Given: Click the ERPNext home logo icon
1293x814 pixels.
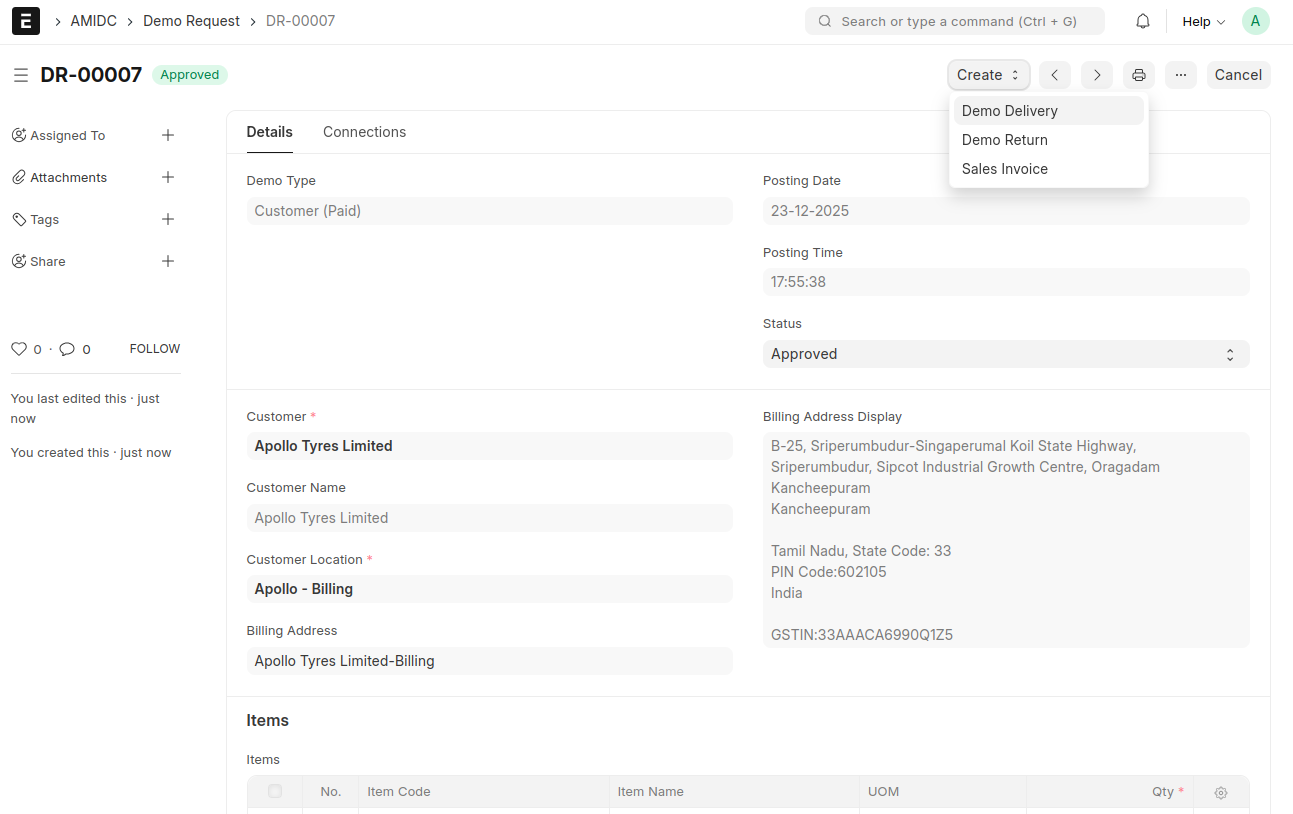Looking at the screenshot, I should coord(26,21).
